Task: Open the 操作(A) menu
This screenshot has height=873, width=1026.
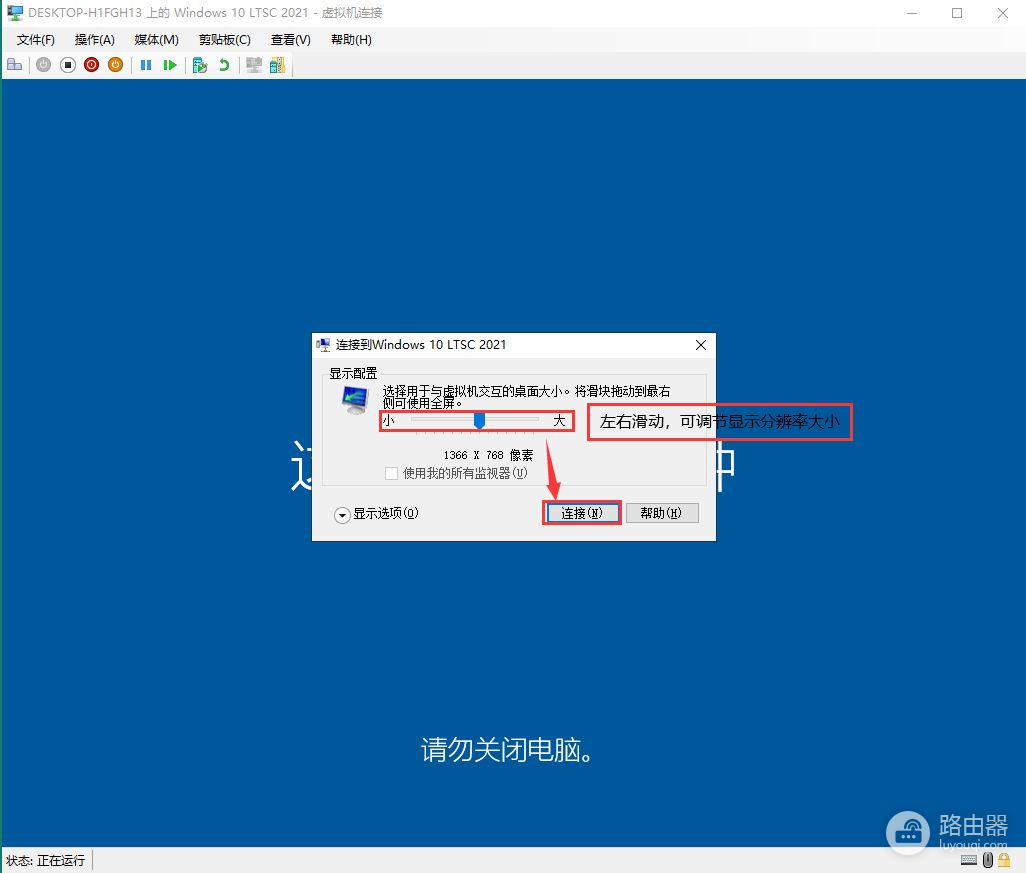Action: [x=94, y=39]
